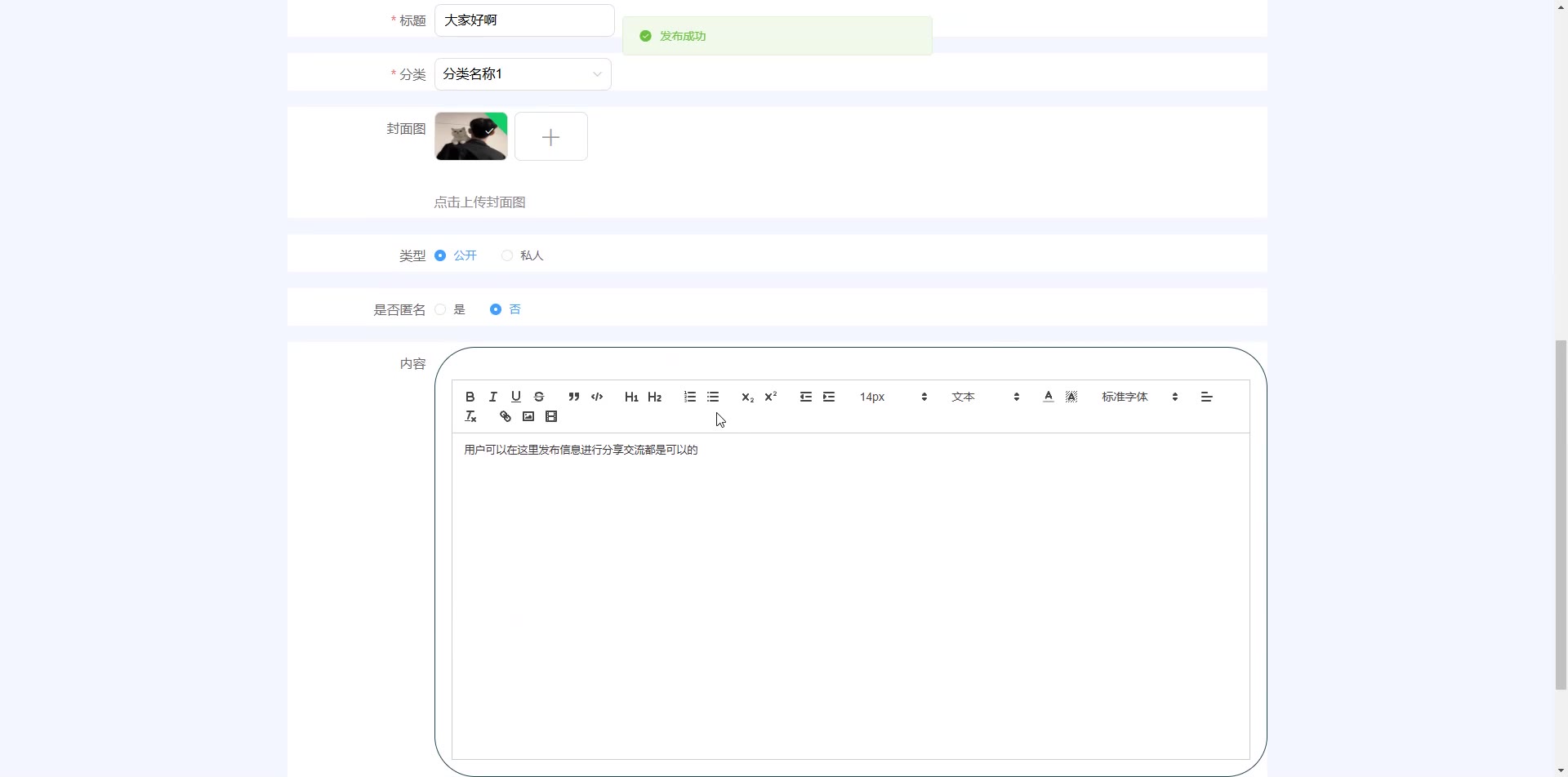1568x777 pixels.
Task: Open the text background color picker
Action: pos(1071,397)
